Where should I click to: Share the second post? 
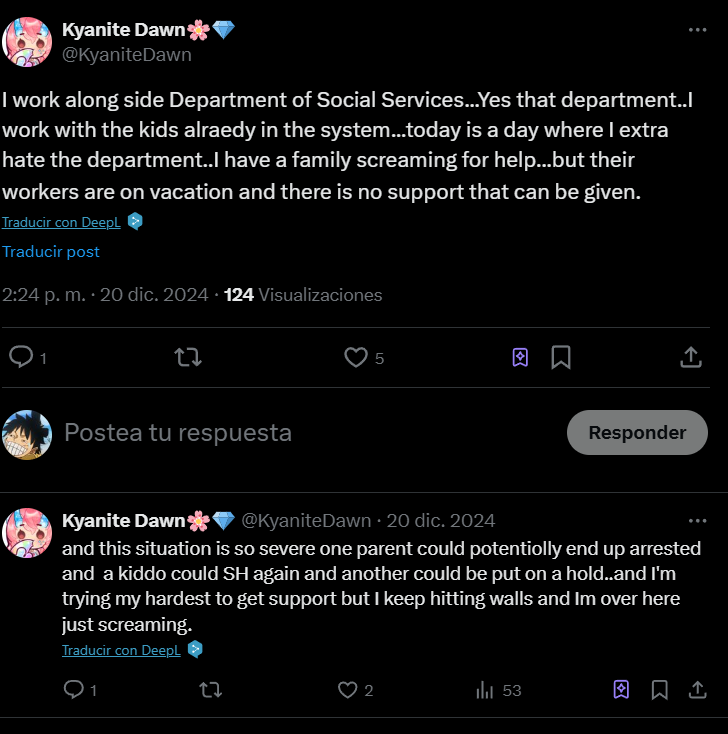[x=696, y=690]
